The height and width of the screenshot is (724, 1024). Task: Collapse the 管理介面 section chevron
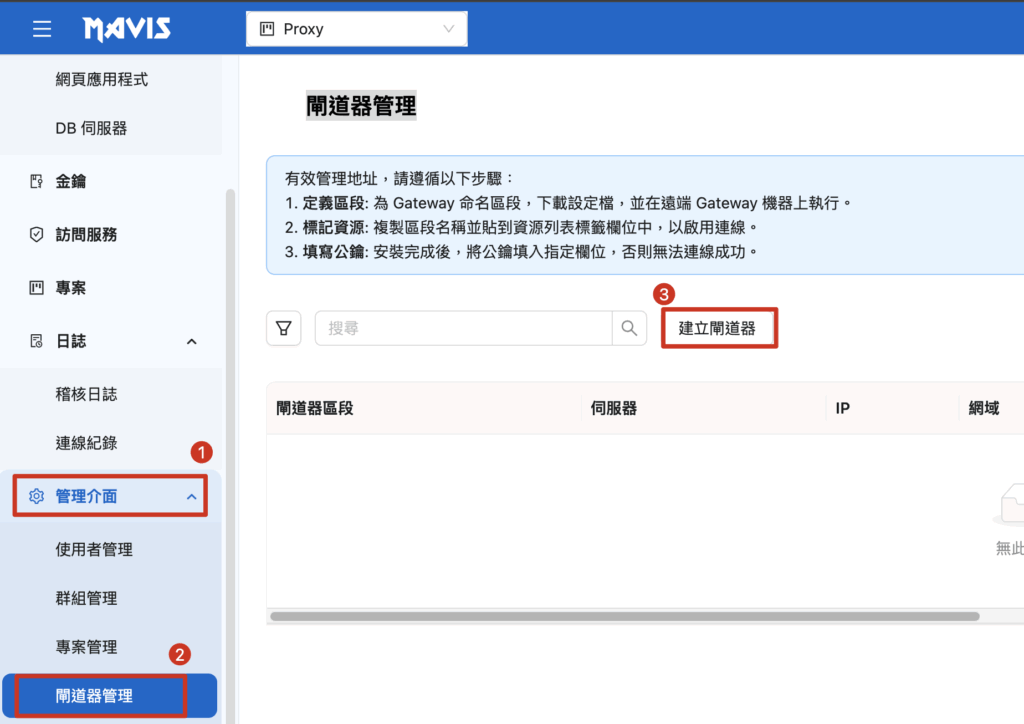tap(190, 496)
